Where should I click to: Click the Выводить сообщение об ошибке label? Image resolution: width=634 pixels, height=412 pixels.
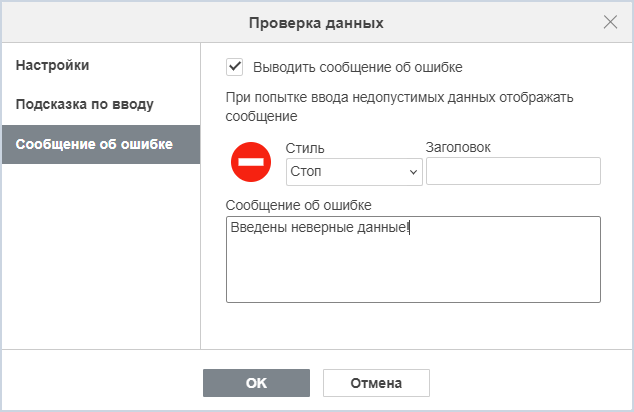tap(357, 68)
